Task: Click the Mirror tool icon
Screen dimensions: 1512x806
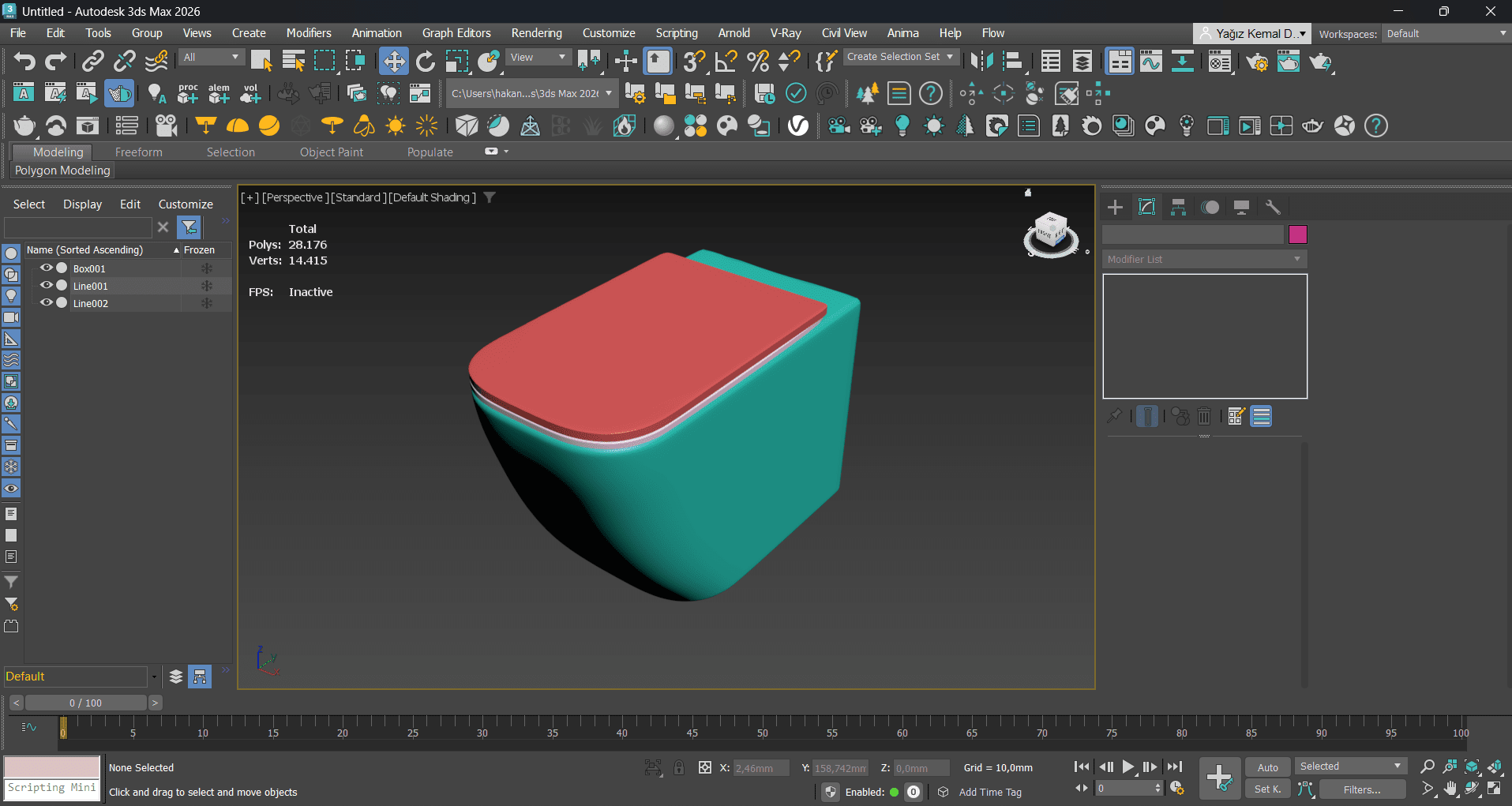Action: pos(981,61)
